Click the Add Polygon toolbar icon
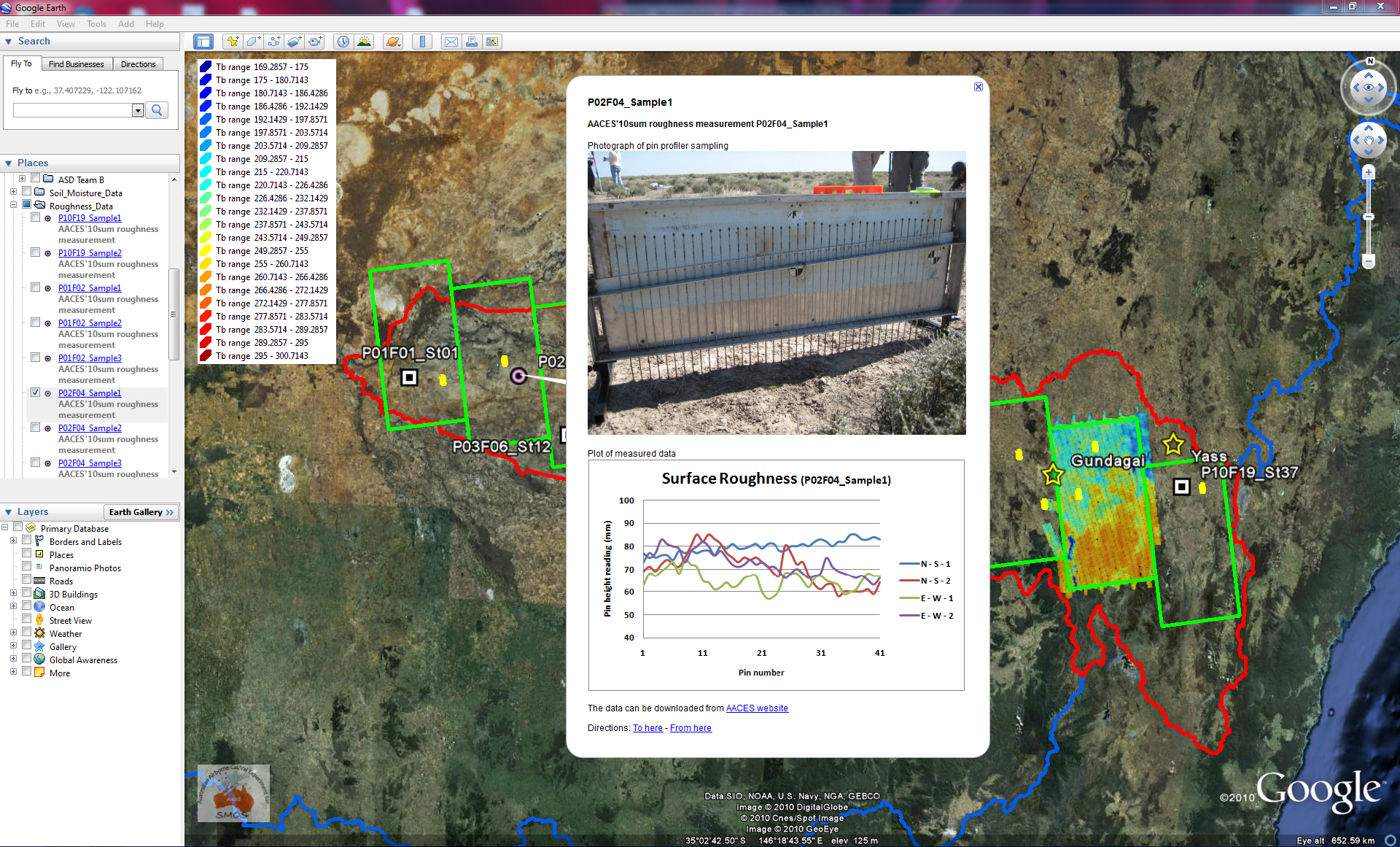This screenshot has height=847, width=1400. point(253,42)
